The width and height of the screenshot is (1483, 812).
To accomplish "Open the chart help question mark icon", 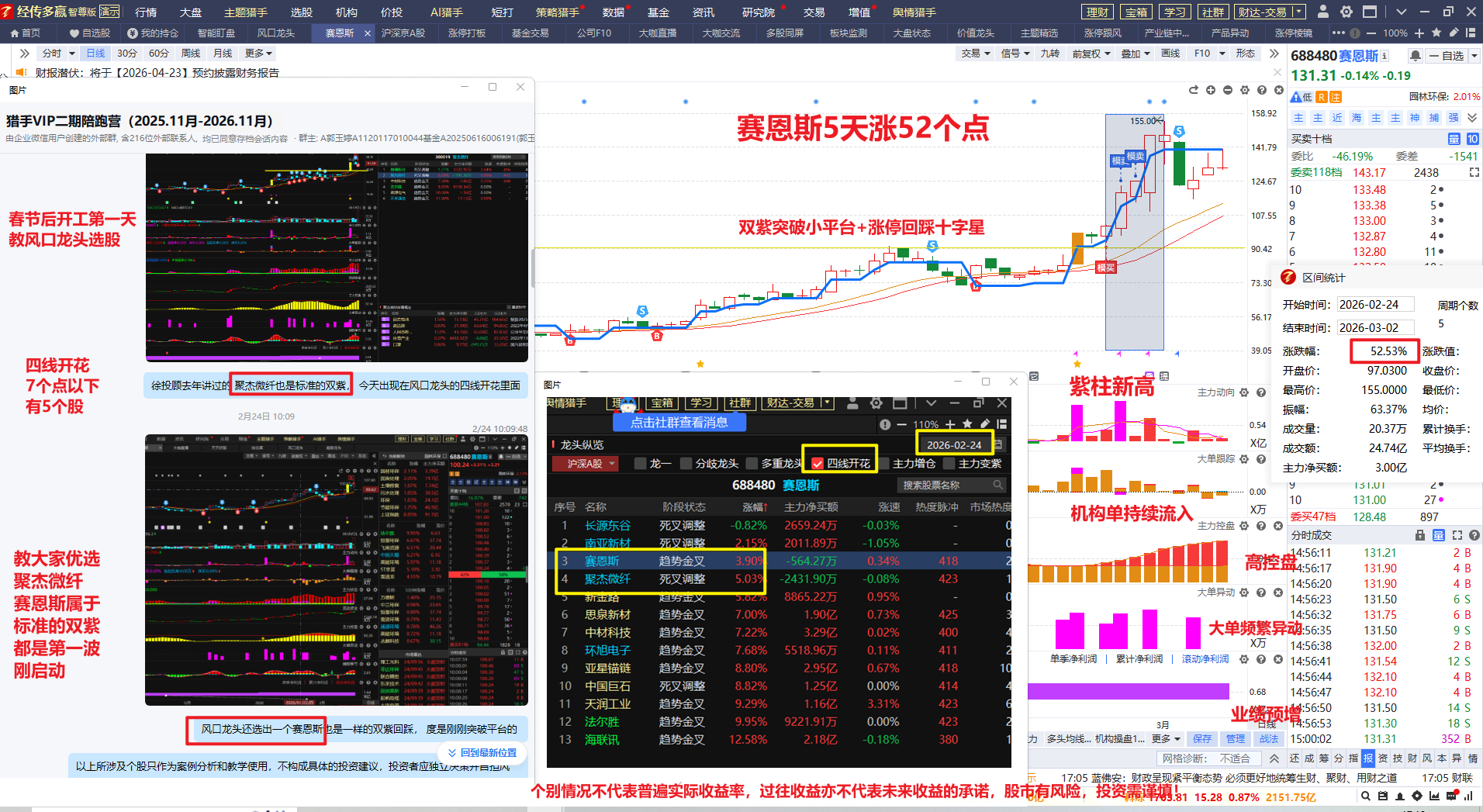I will point(1261,90).
